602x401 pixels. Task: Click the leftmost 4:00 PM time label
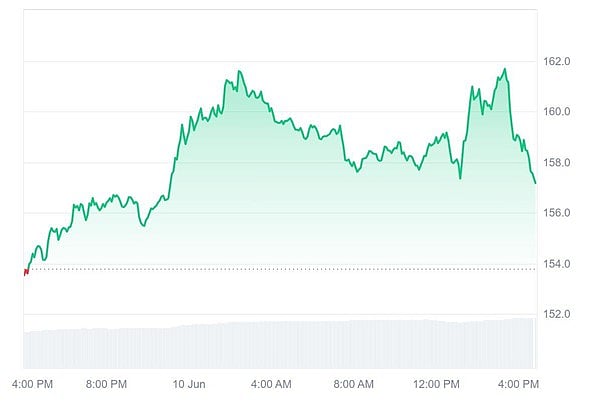[x=31, y=384]
